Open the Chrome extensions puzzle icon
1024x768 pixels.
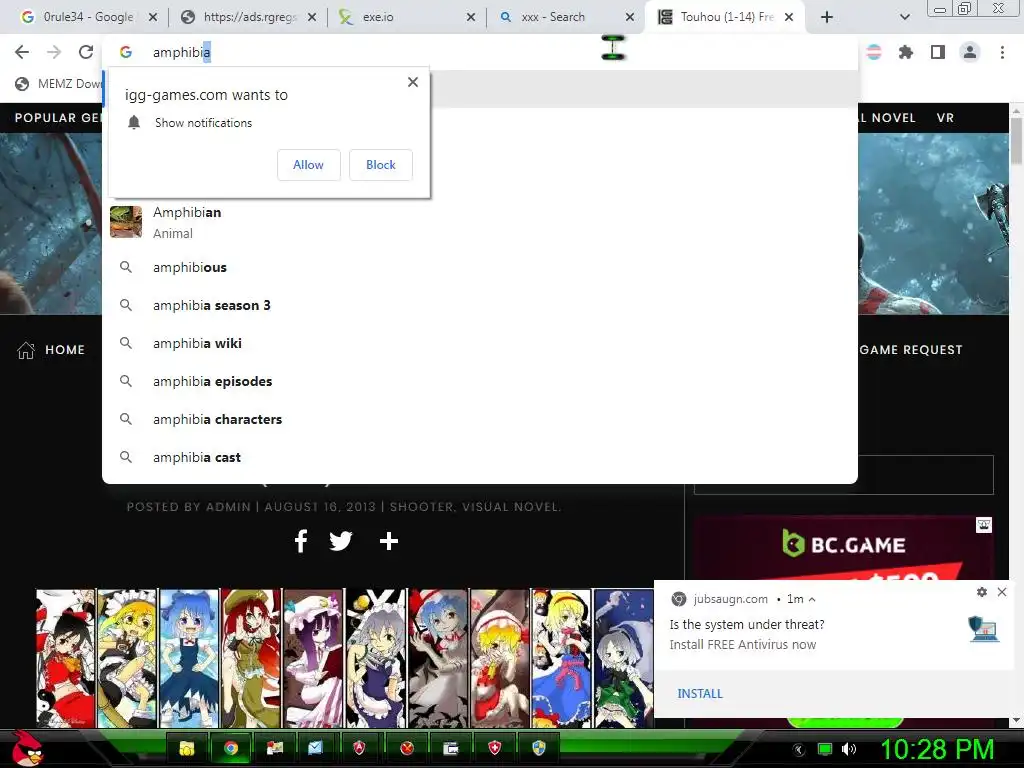coord(906,52)
